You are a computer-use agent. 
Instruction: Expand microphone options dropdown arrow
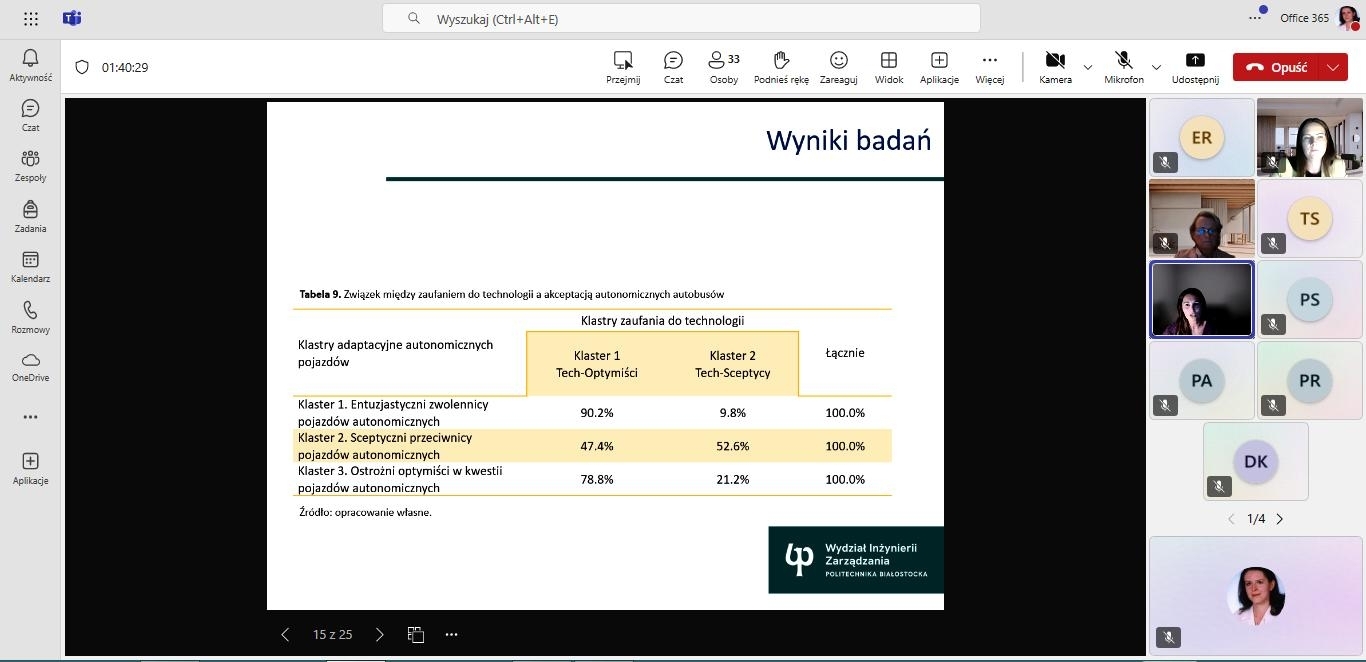1157,68
